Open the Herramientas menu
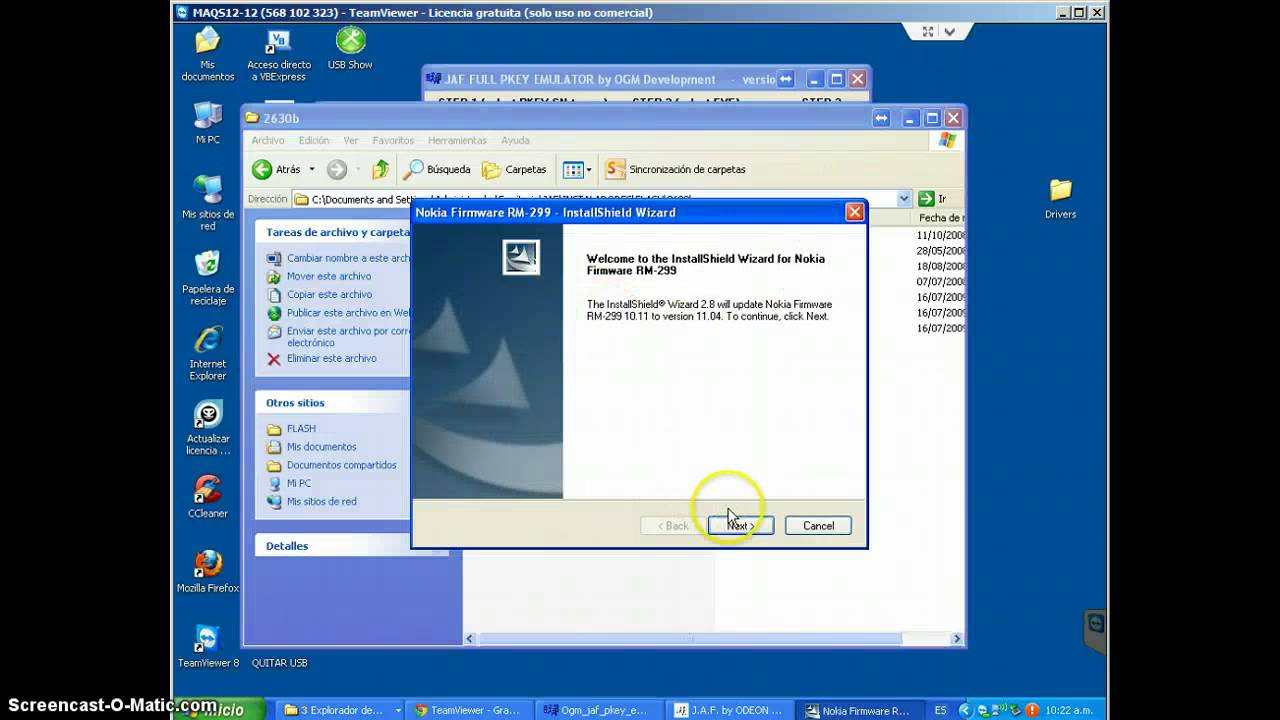Image resolution: width=1280 pixels, height=720 pixels. [457, 141]
